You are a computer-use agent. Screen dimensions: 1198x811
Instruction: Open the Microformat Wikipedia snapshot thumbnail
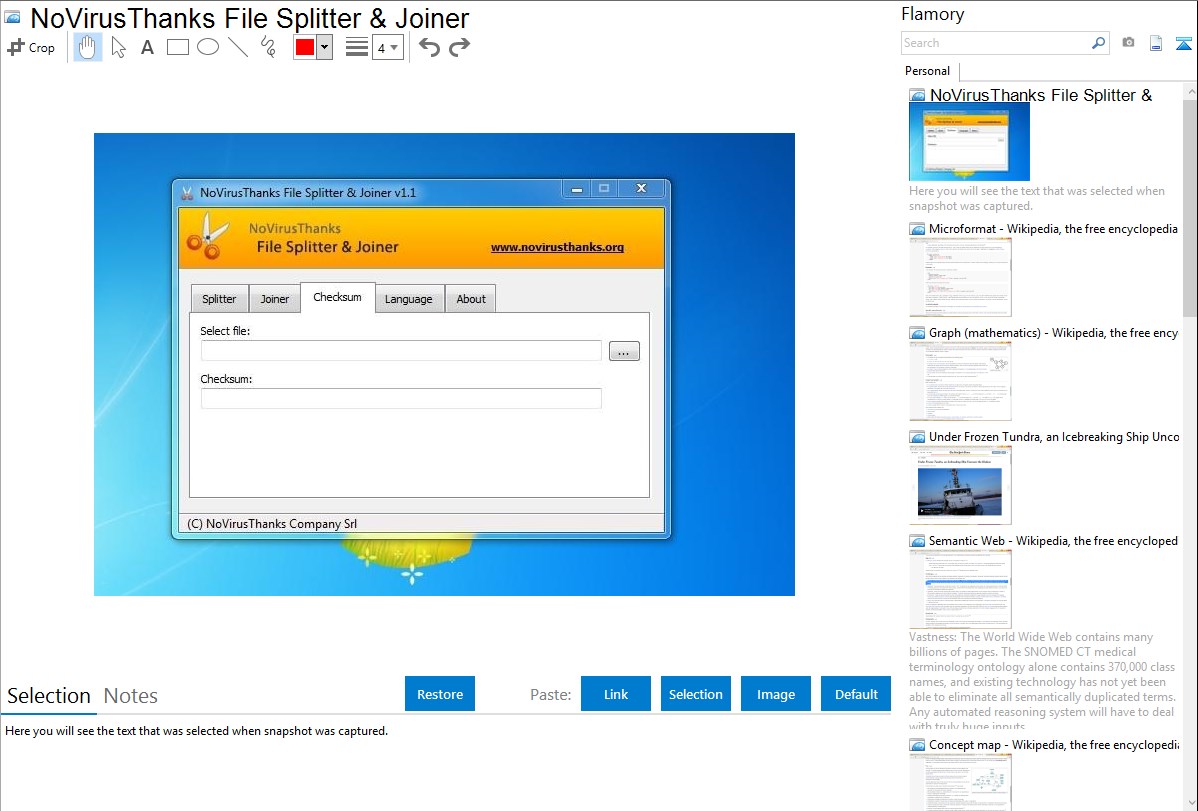pos(960,277)
